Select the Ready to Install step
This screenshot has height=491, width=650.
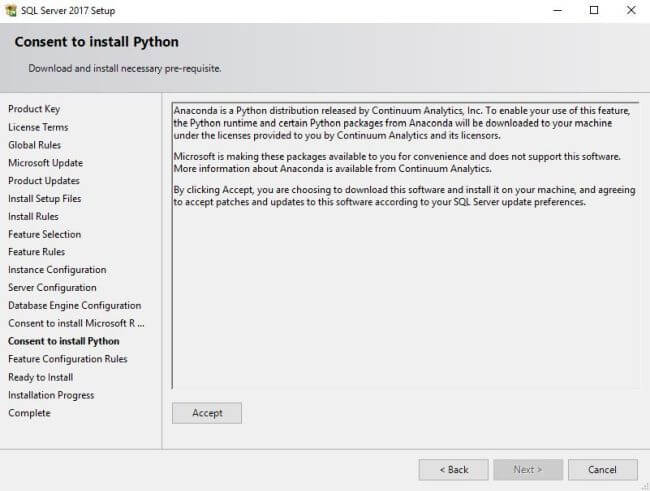[x=41, y=377]
